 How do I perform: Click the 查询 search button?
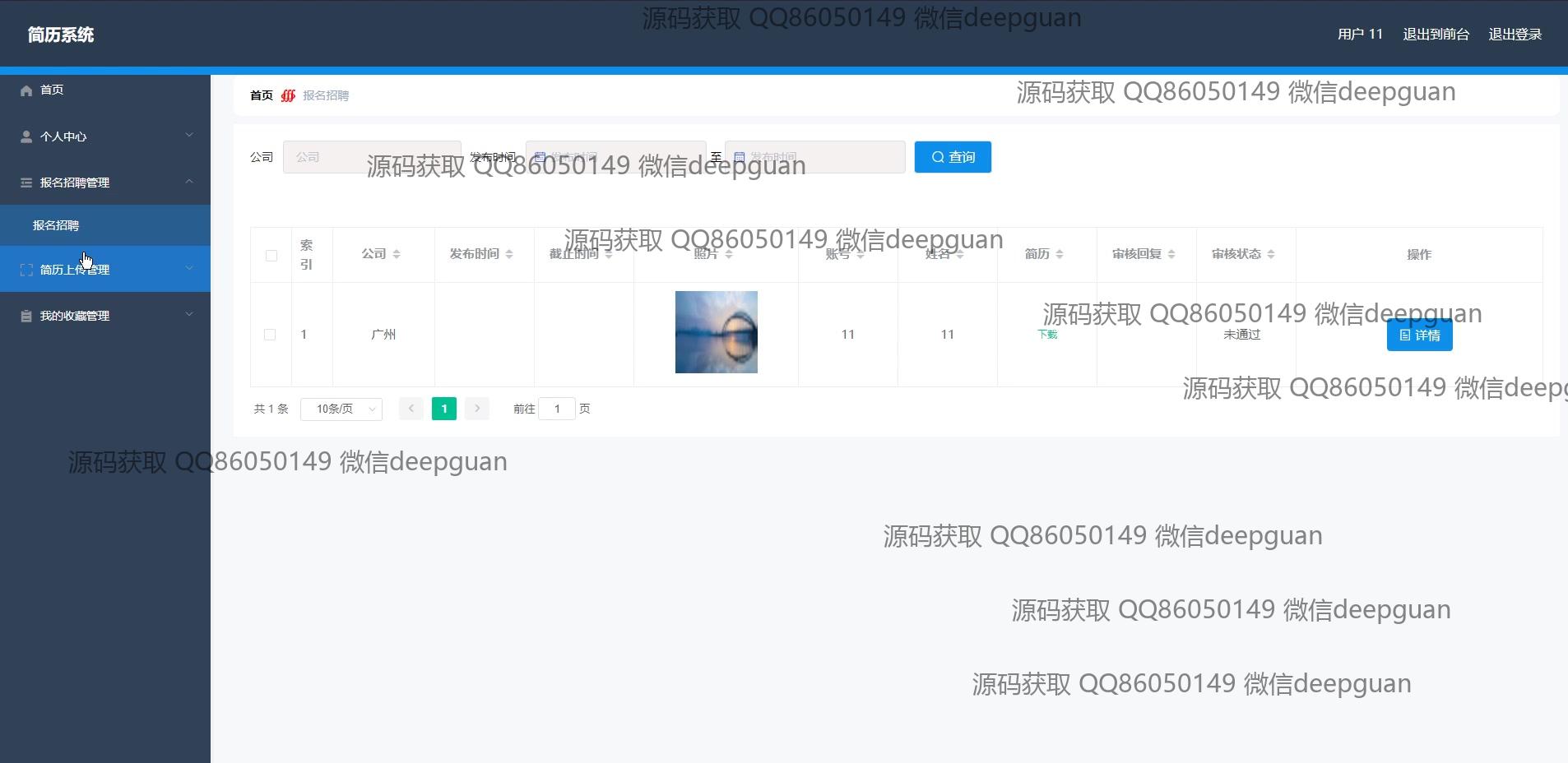(x=953, y=157)
